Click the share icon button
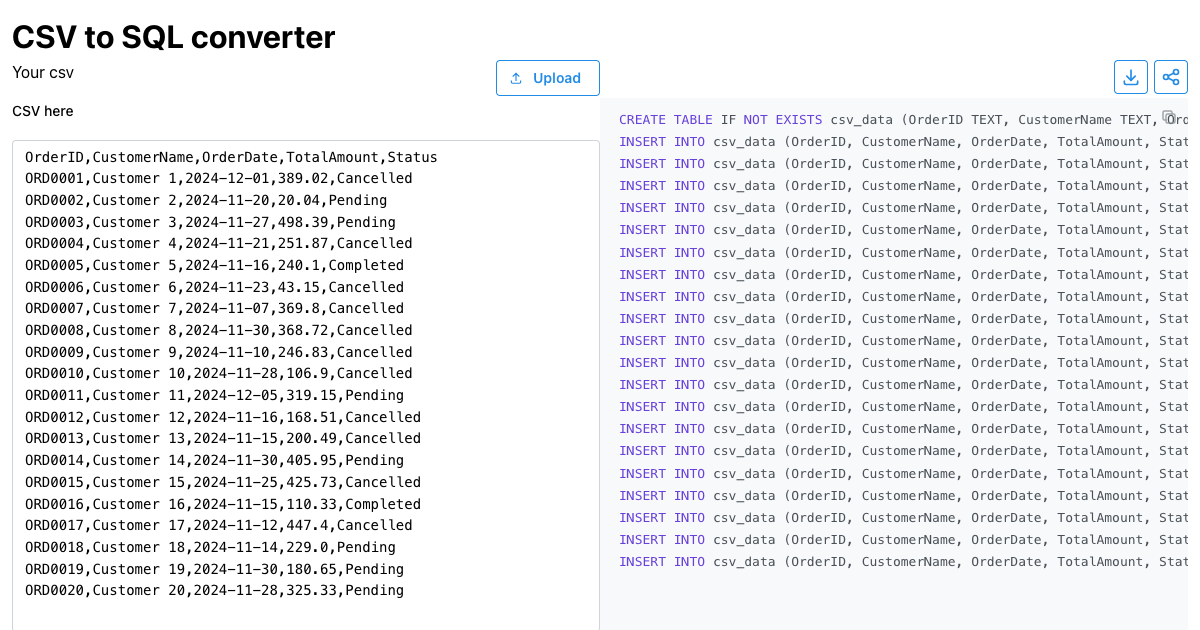This screenshot has width=1200, height=630. 1170,77
